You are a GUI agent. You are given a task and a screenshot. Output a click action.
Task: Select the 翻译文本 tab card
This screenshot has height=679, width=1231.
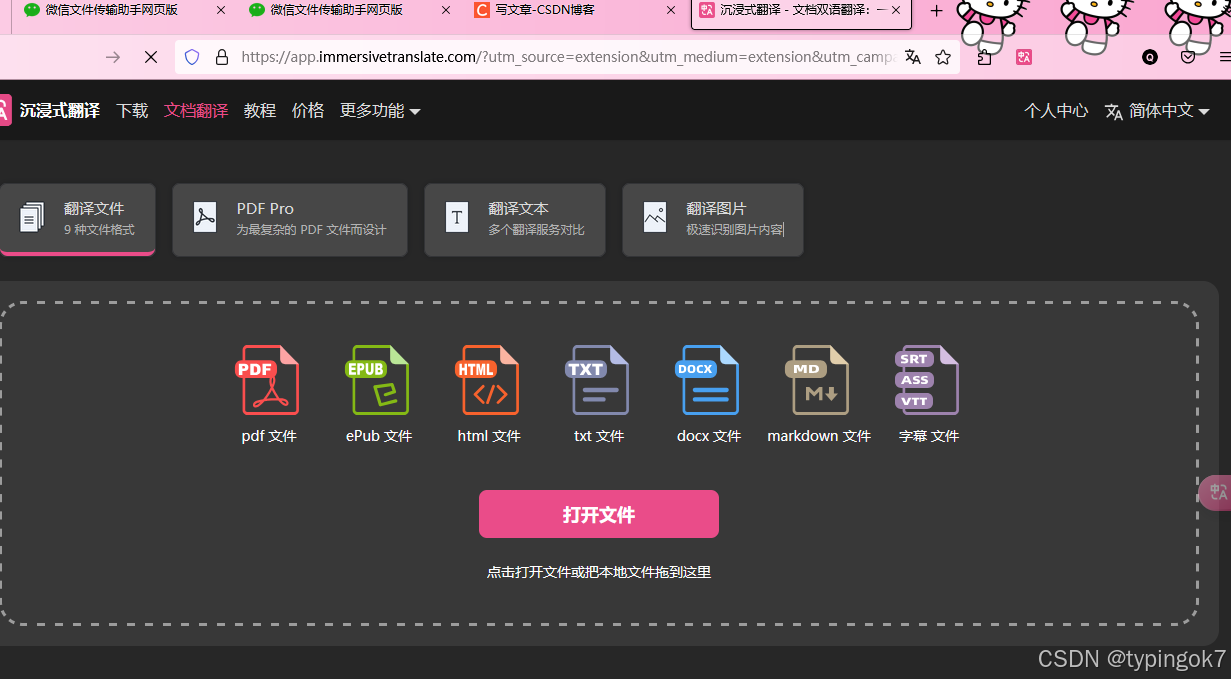[x=515, y=220]
